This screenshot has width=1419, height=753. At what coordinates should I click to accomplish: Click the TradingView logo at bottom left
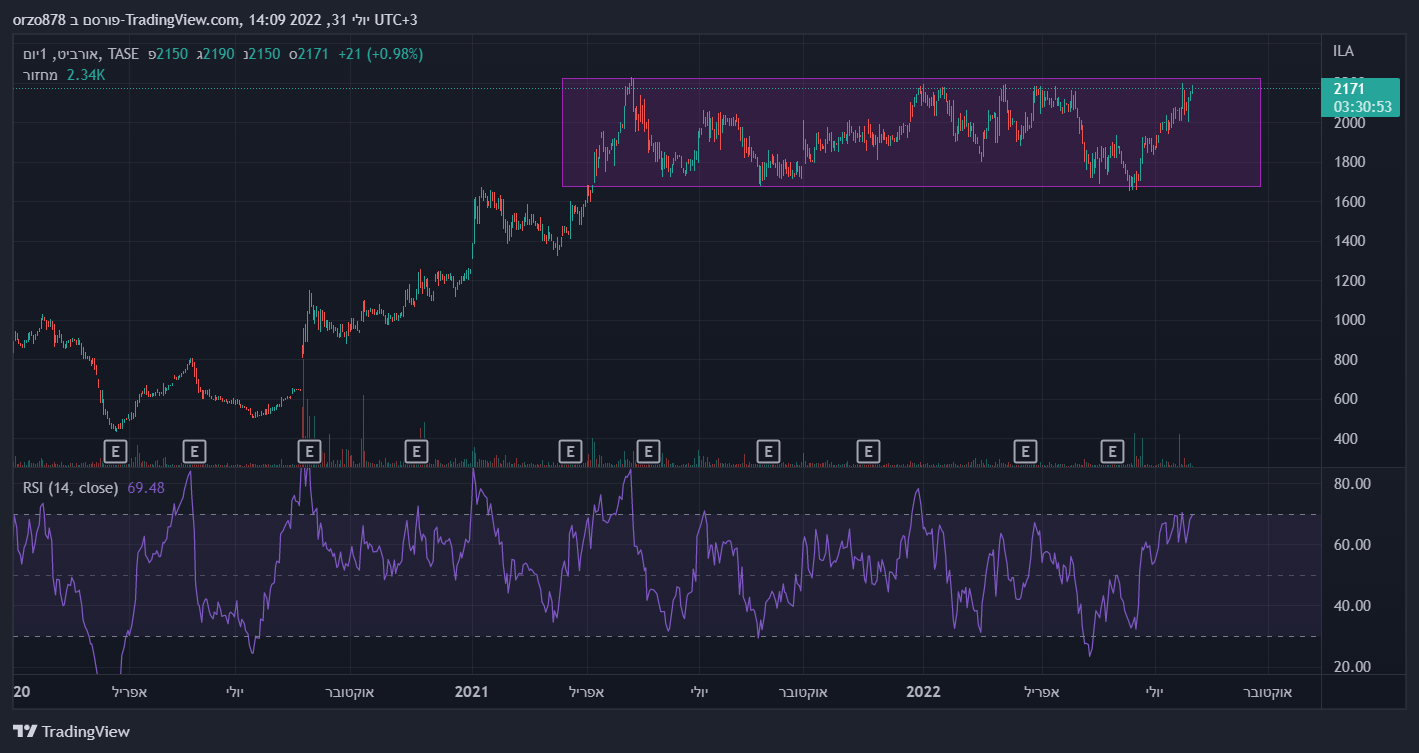point(72,731)
